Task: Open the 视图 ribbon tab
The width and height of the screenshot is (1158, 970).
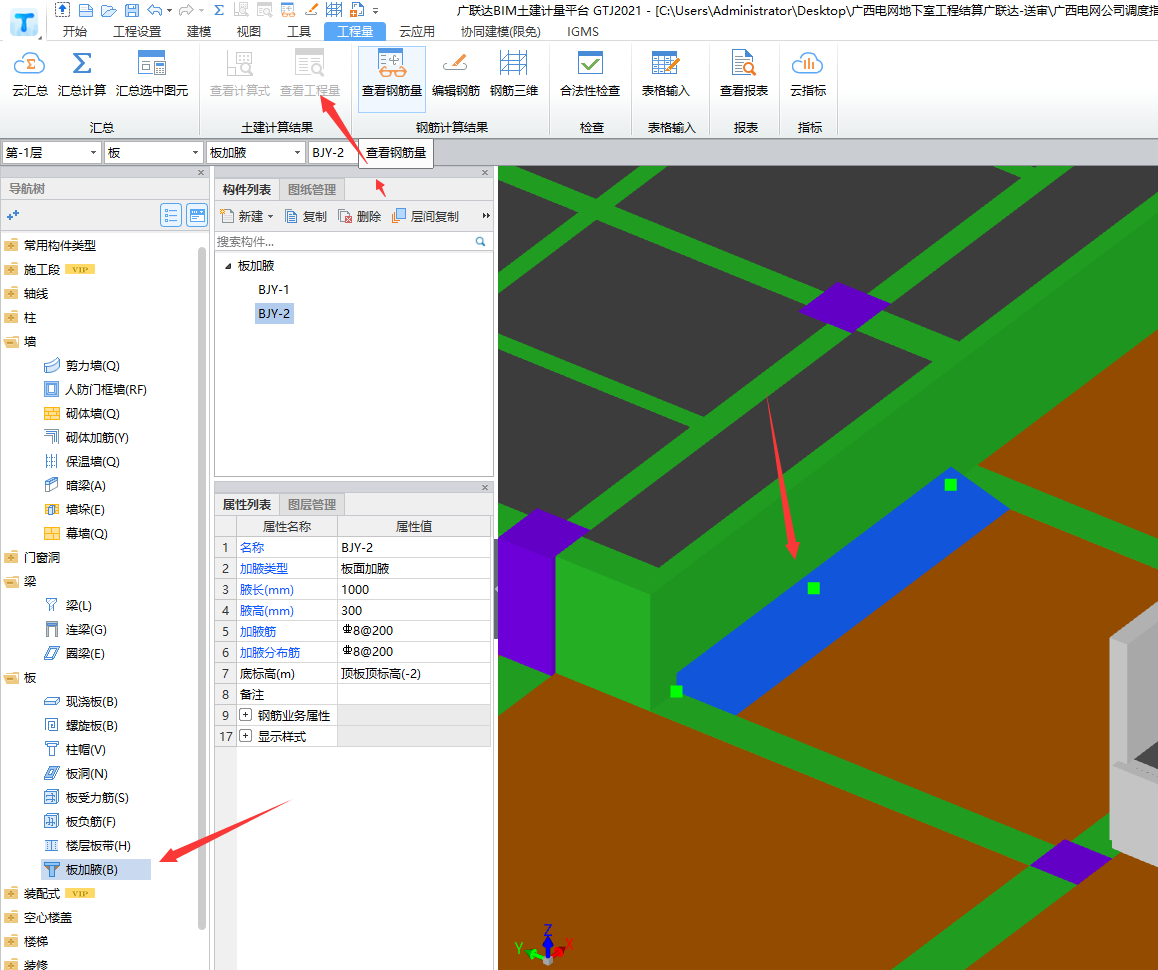Action: [249, 32]
